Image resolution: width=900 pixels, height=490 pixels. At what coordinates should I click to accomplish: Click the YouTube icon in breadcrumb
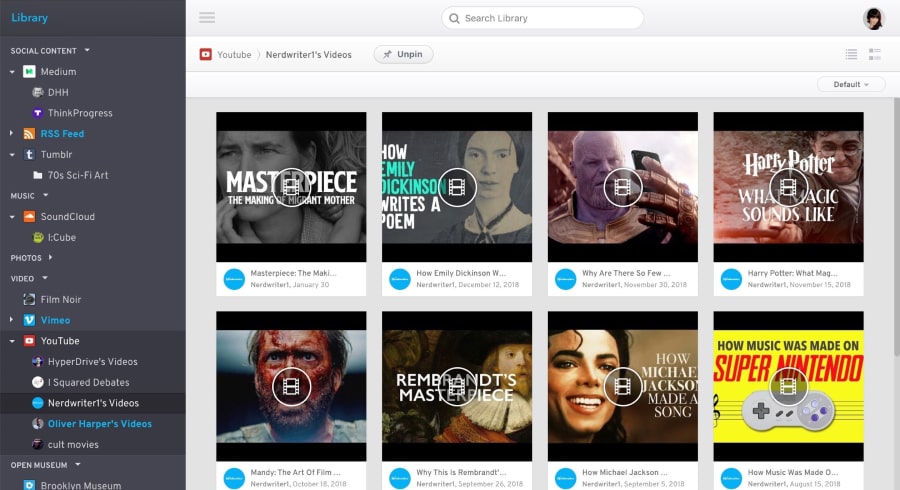(205, 55)
